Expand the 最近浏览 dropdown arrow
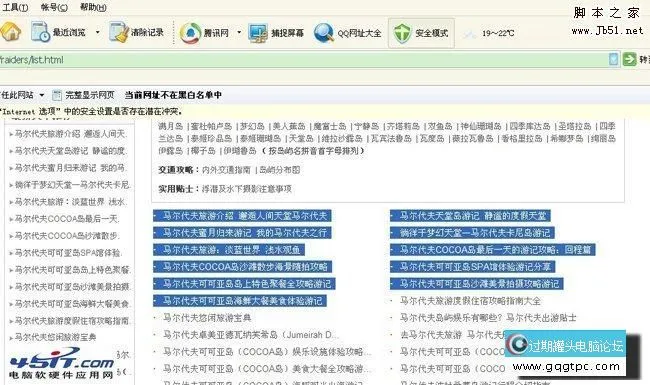Screen dimensions: 650x385 [97, 32]
